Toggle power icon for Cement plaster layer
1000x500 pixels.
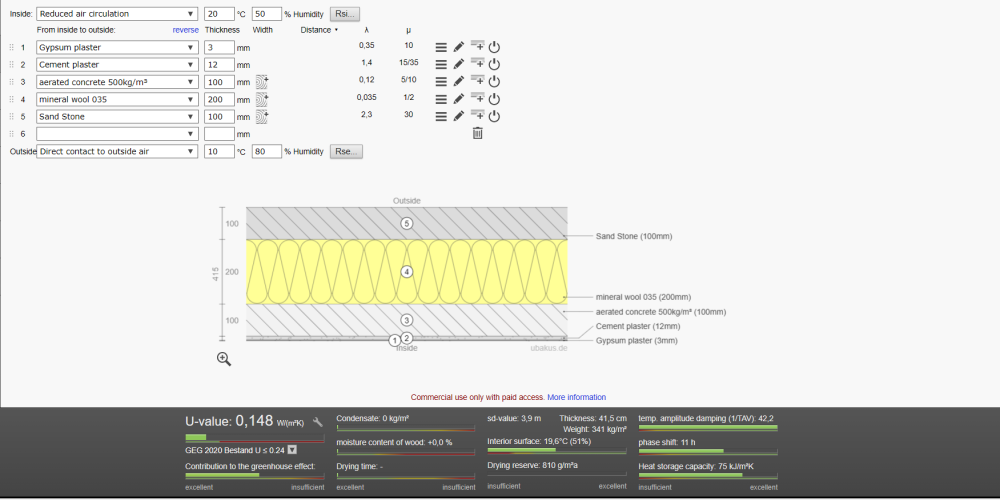pyautogui.click(x=494, y=64)
